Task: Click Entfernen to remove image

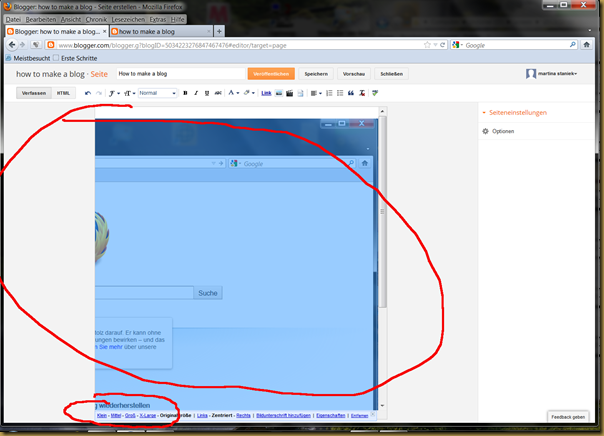Action: (x=359, y=416)
